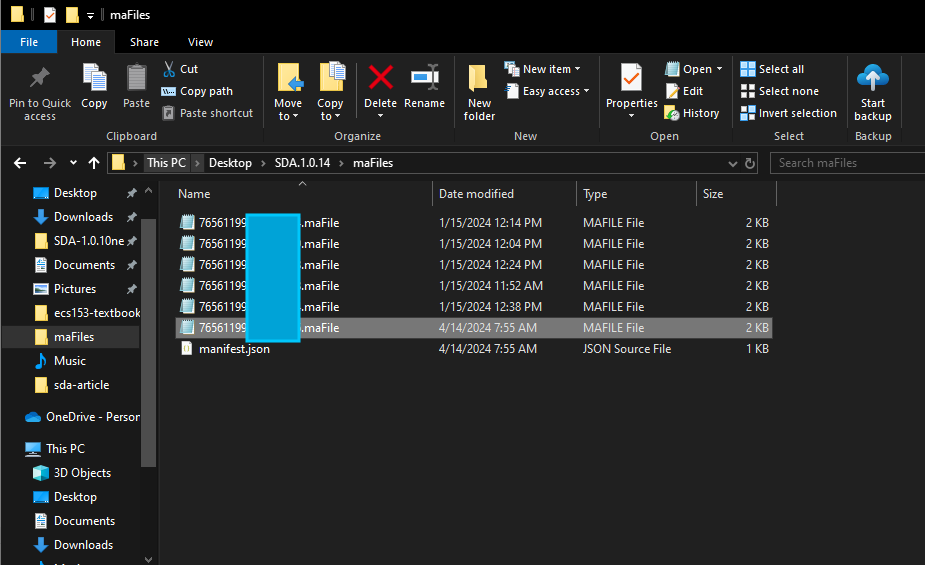Open the New item dropdown
925x565 pixels.
543,69
